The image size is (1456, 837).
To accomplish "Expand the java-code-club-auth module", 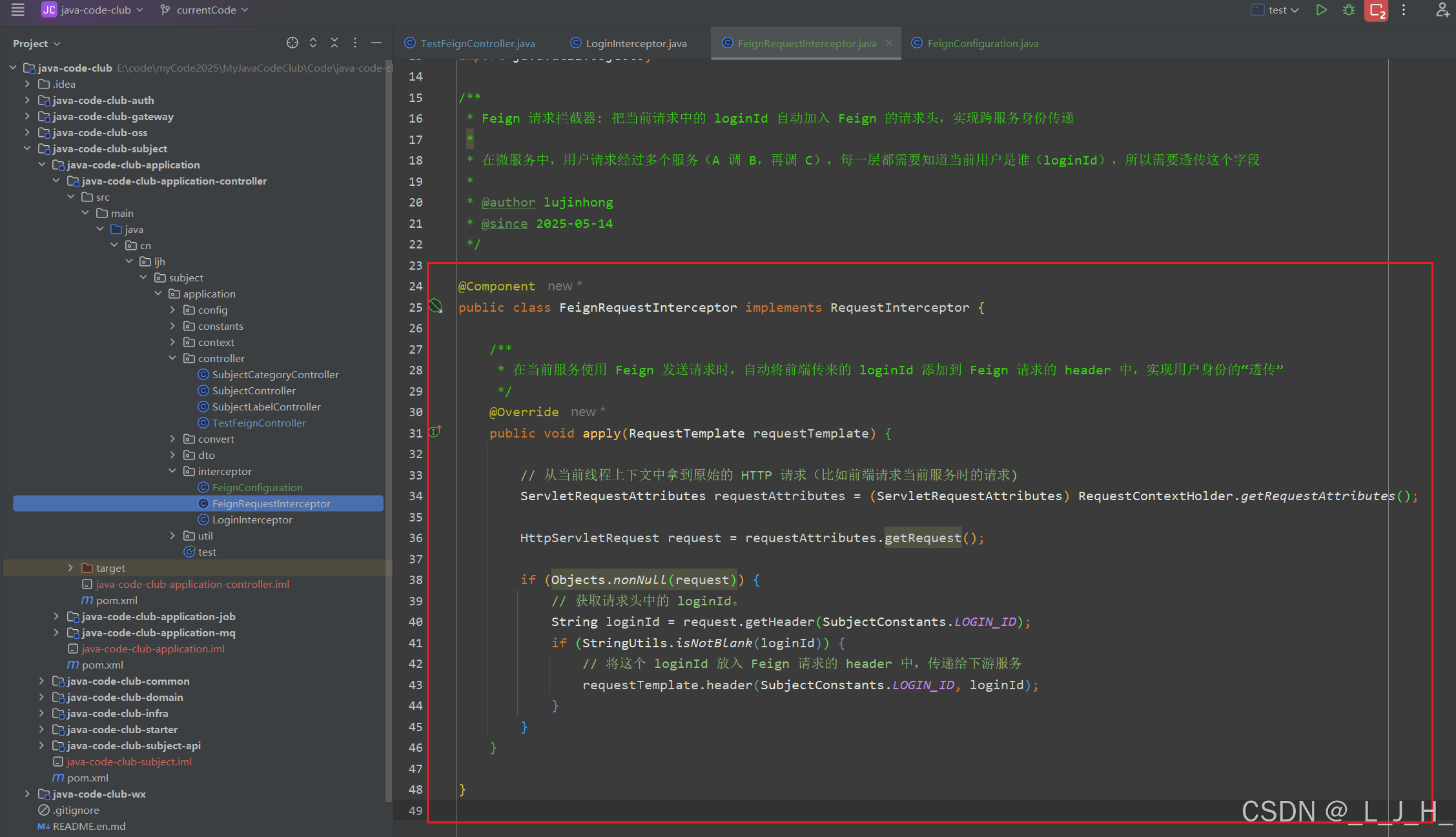I will (x=27, y=100).
